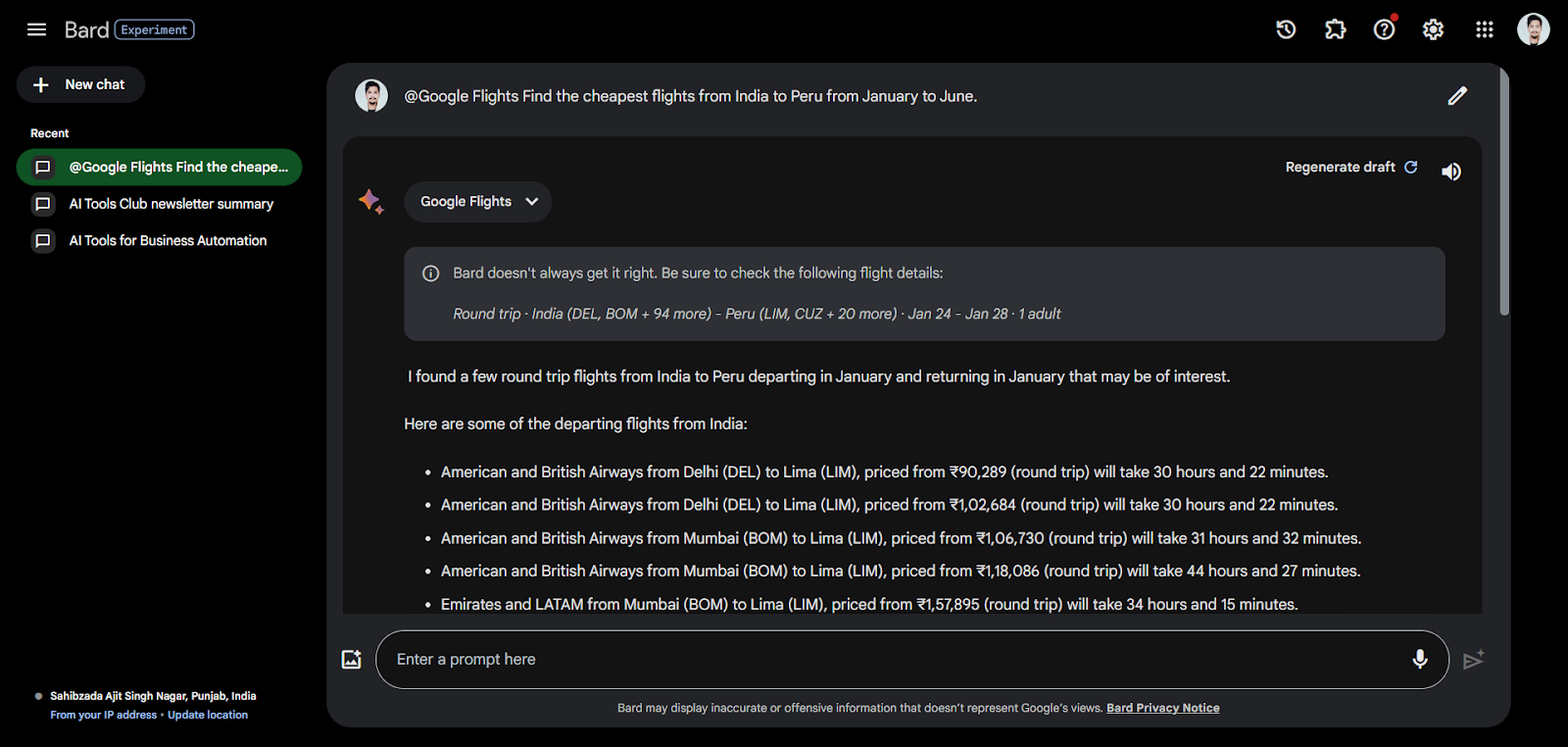Activate microphone voice input
Image resolution: width=1568 pixels, height=747 pixels.
pyautogui.click(x=1419, y=659)
